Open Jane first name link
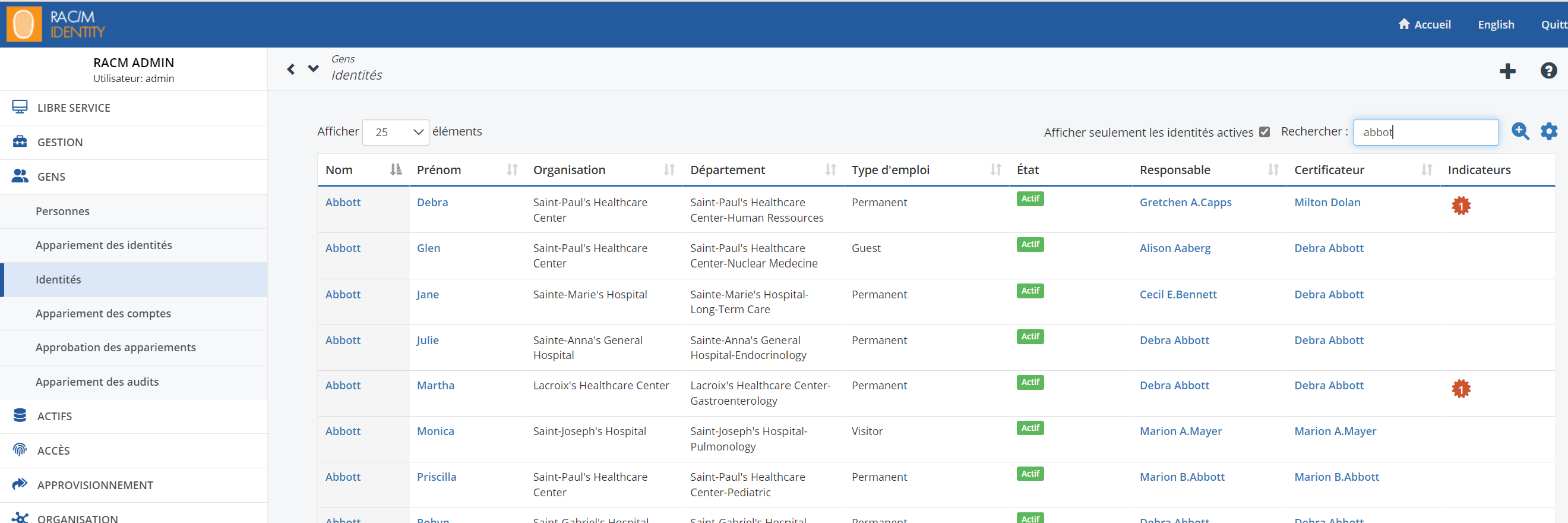Screen dimensions: 1568x523 pyautogui.click(x=428, y=294)
